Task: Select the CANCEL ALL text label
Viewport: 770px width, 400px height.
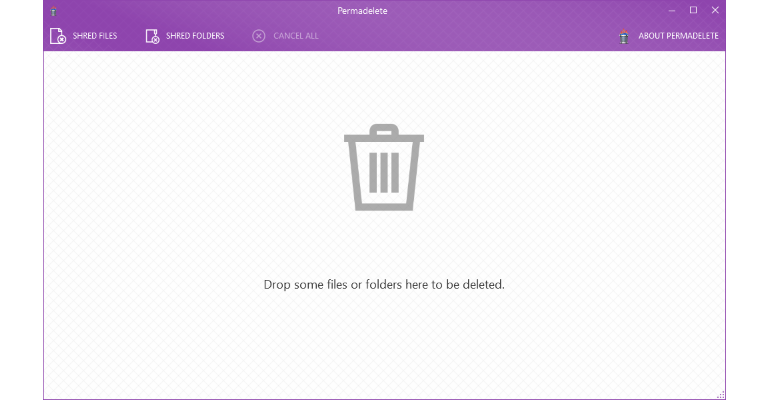Action: (x=296, y=36)
